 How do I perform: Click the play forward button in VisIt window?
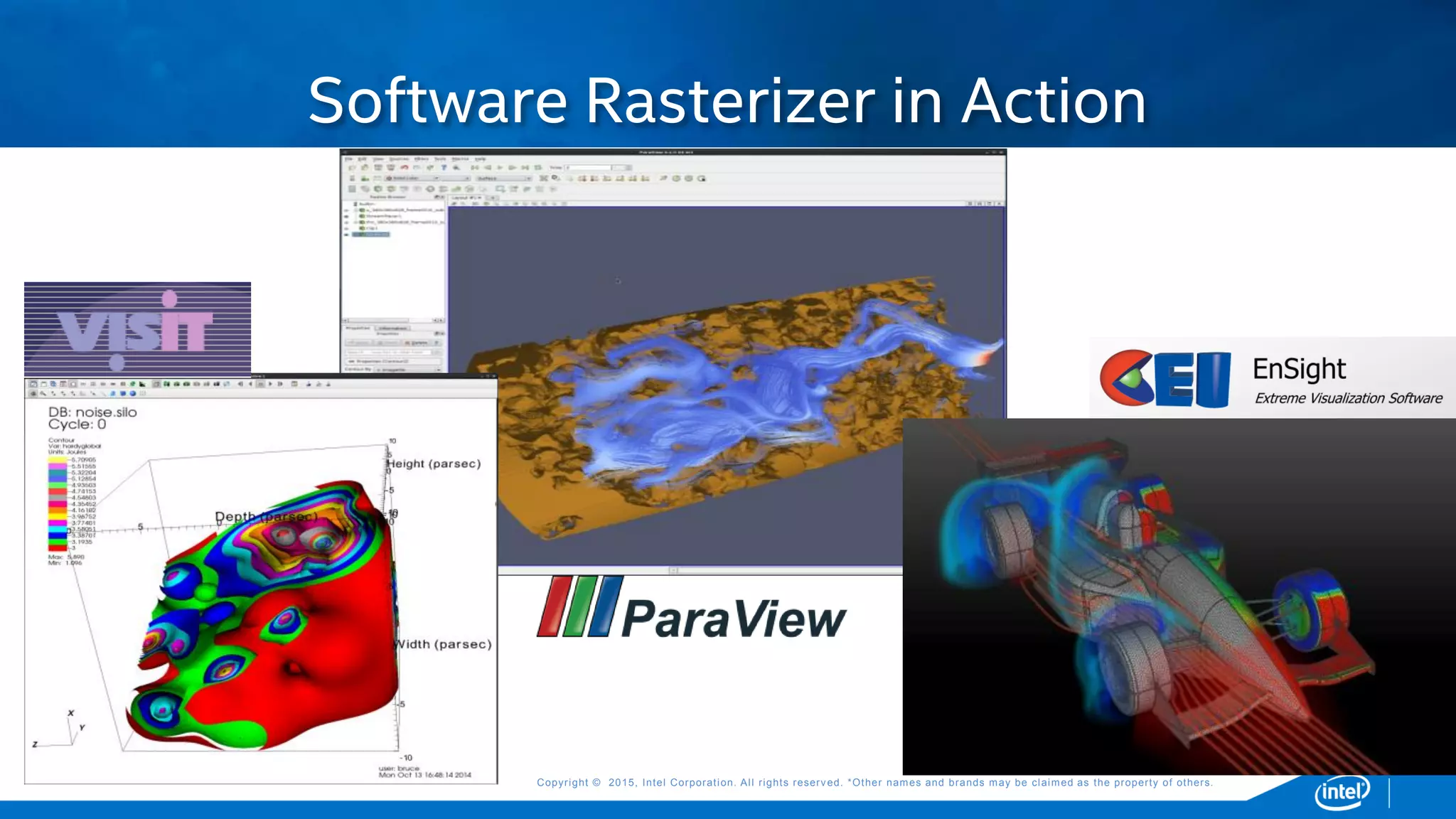tap(270, 384)
